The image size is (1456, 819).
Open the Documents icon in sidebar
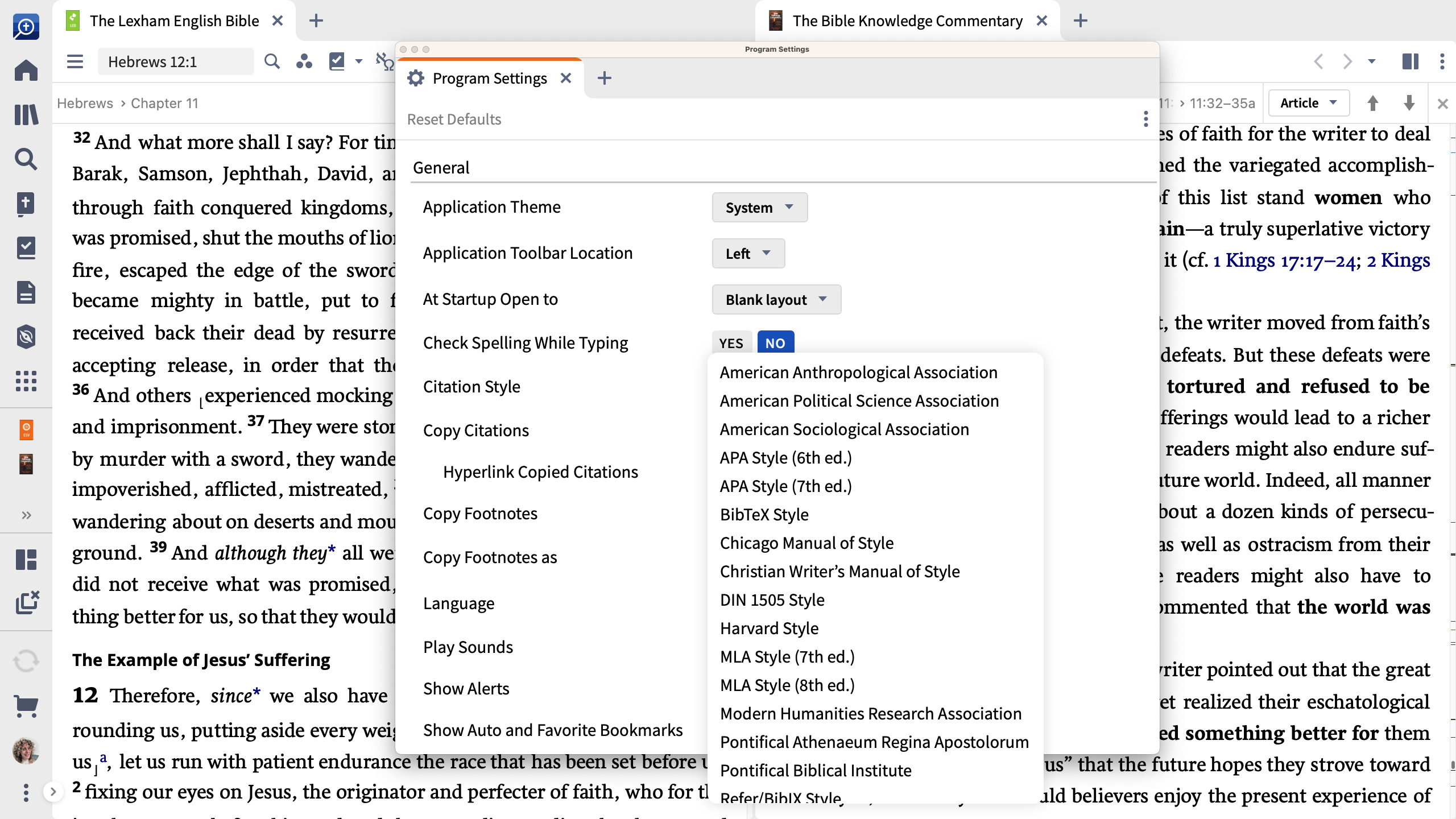26,292
